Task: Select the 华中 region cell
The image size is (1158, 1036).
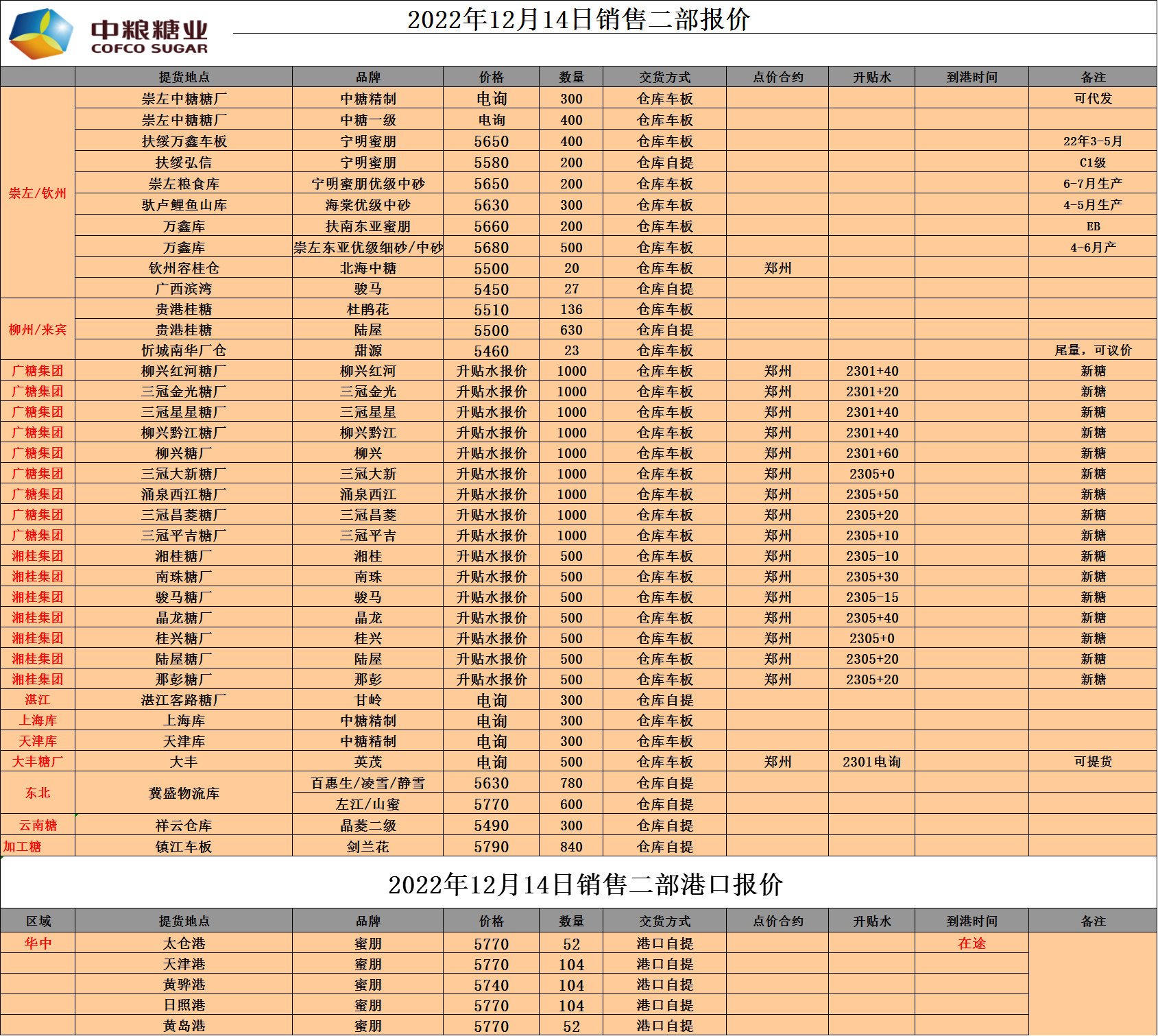Action: point(38,943)
